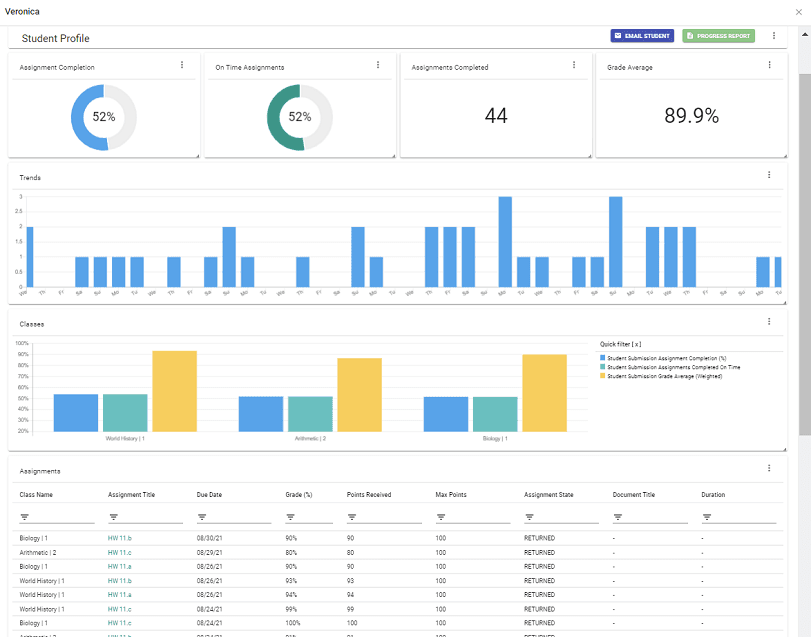The height and width of the screenshot is (637, 811).
Task: Open the Assignment Title filter dropdown
Action: pos(112,517)
